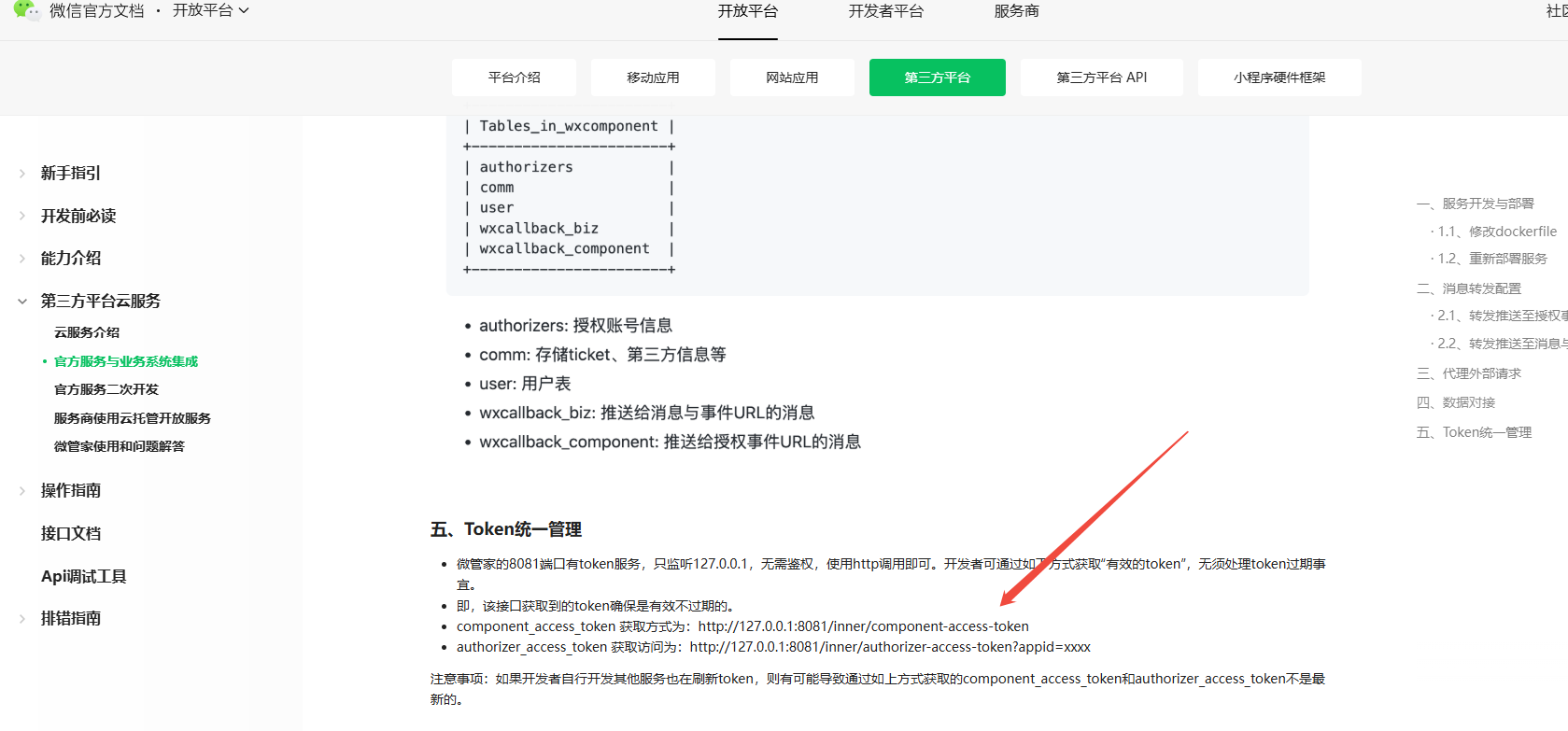Open the 平台介绍 section button

[514, 77]
